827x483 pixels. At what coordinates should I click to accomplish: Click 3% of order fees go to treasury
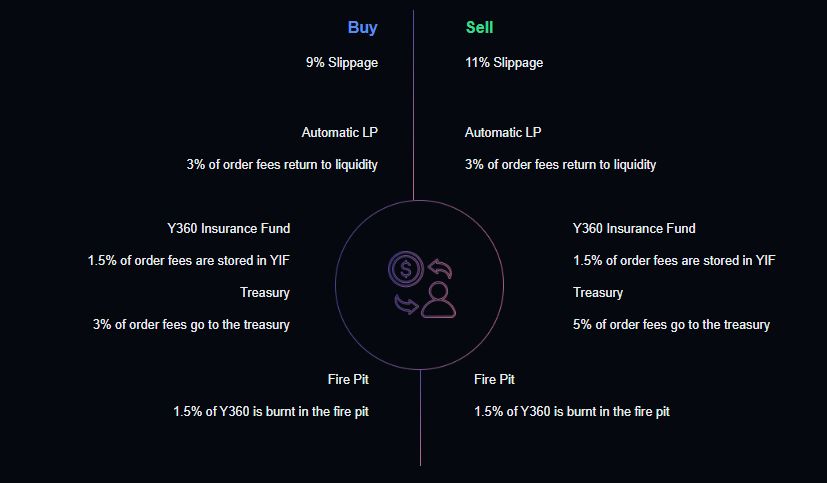(191, 325)
